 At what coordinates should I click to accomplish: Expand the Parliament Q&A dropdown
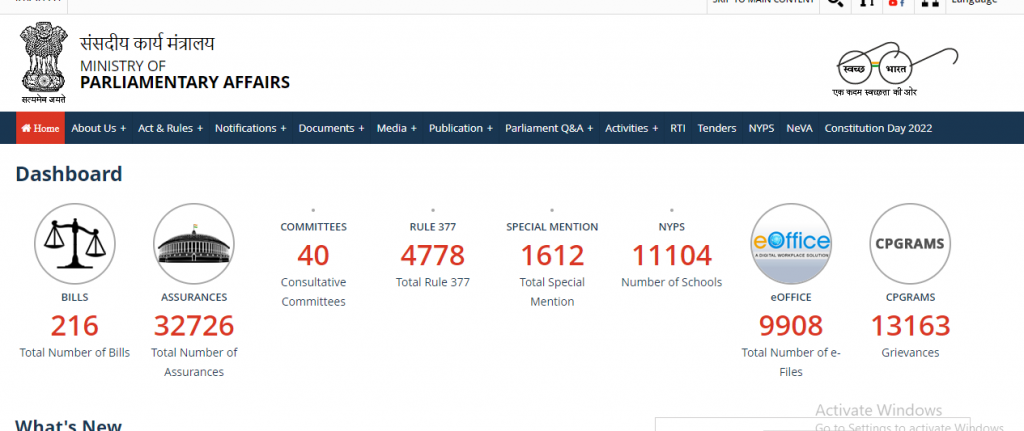[x=549, y=128]
